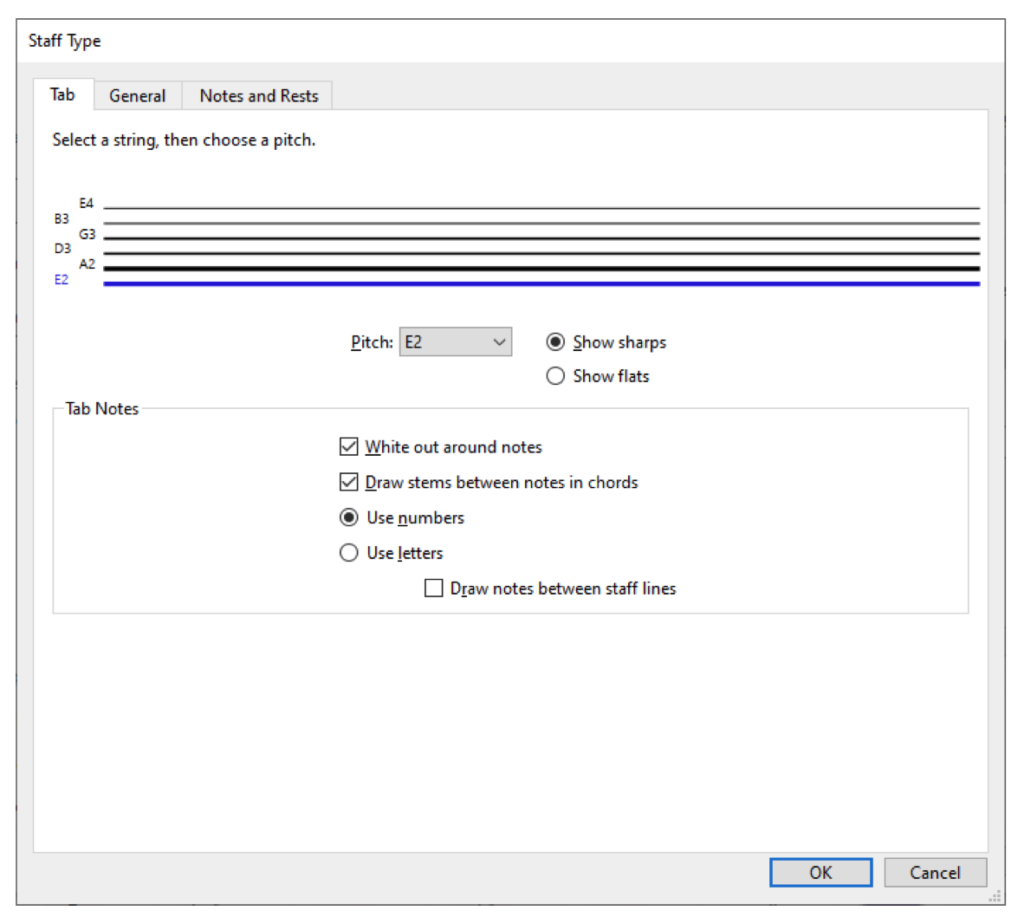Confirm with the OK button

[820, 872]
